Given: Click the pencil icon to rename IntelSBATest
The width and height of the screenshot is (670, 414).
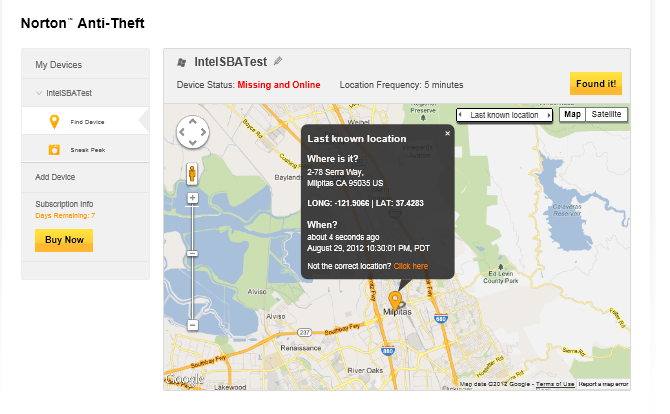Looking at the screenshot, I should [278, 61].
